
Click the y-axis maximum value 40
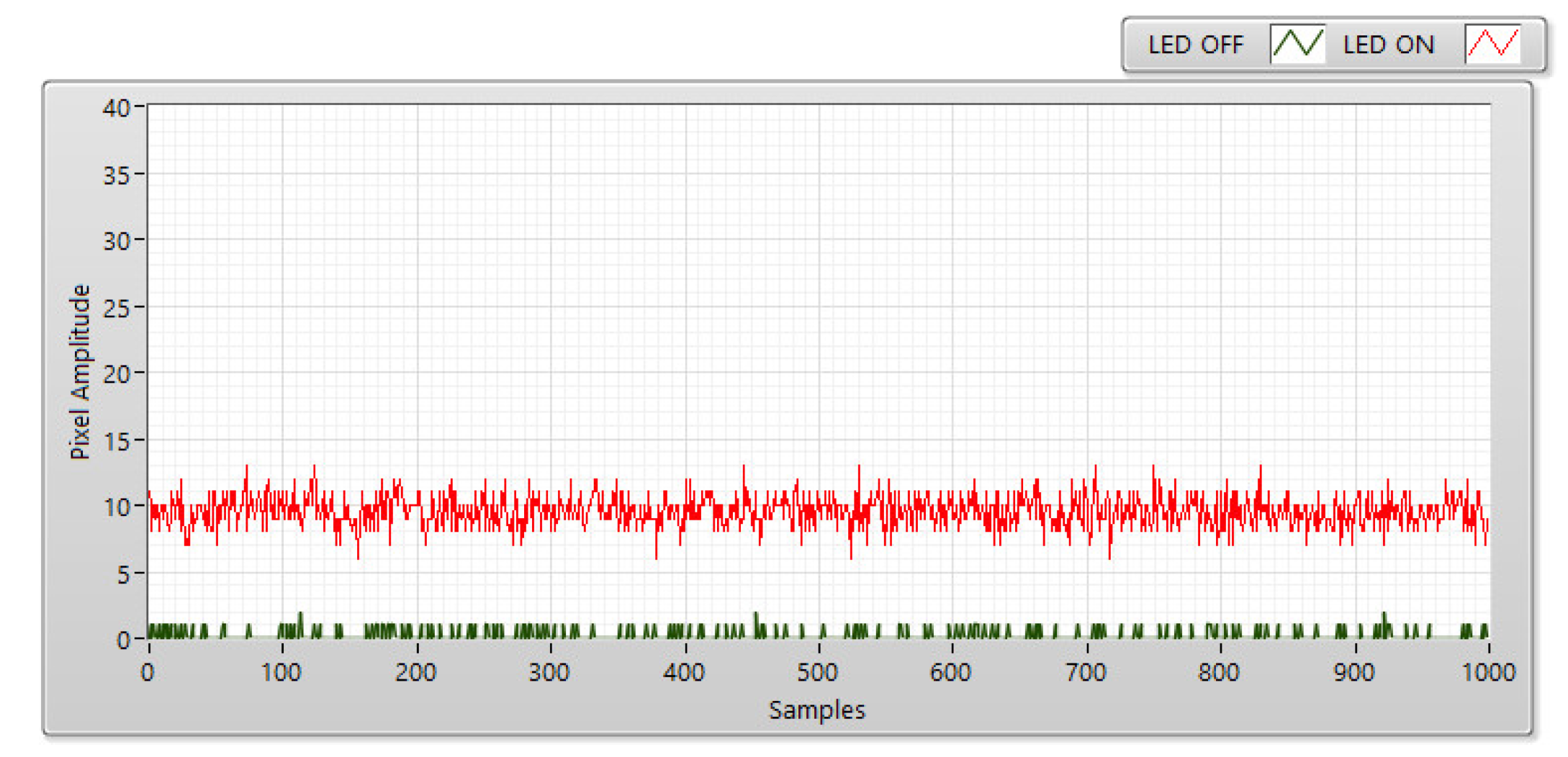point(116,108)
